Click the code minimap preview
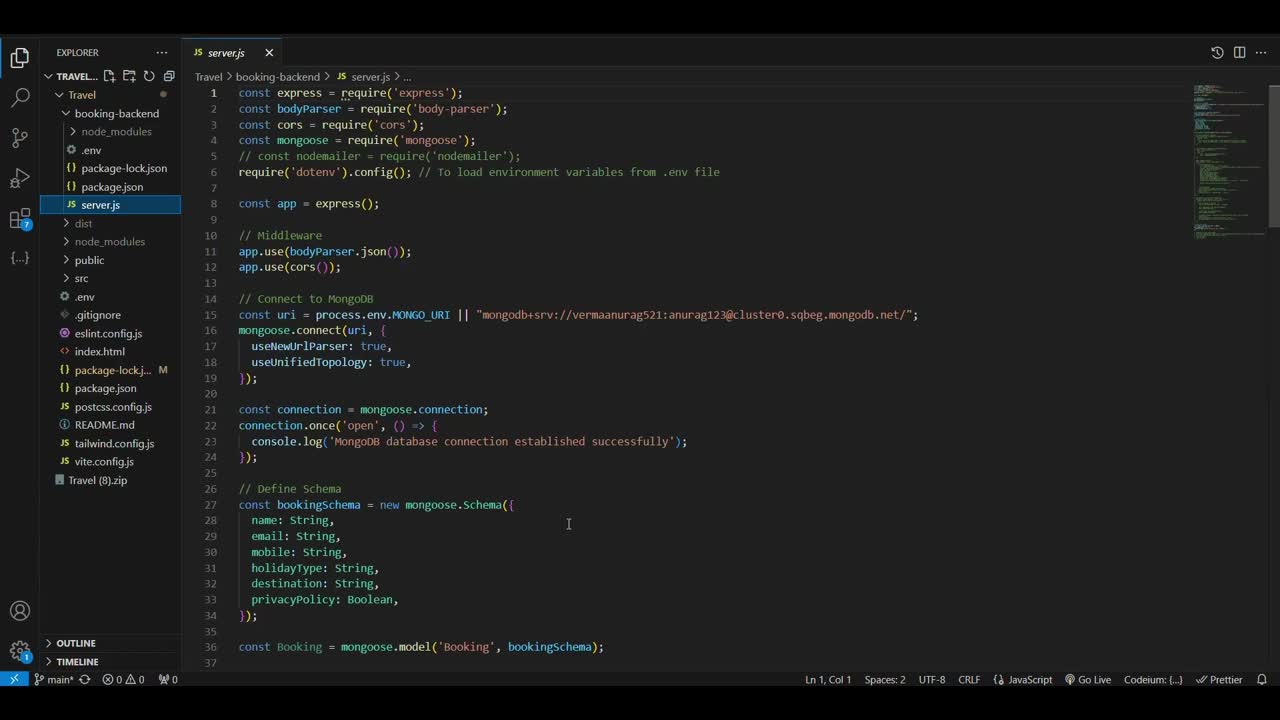The image size is (1280, 720). click(x=1228, y=160)
